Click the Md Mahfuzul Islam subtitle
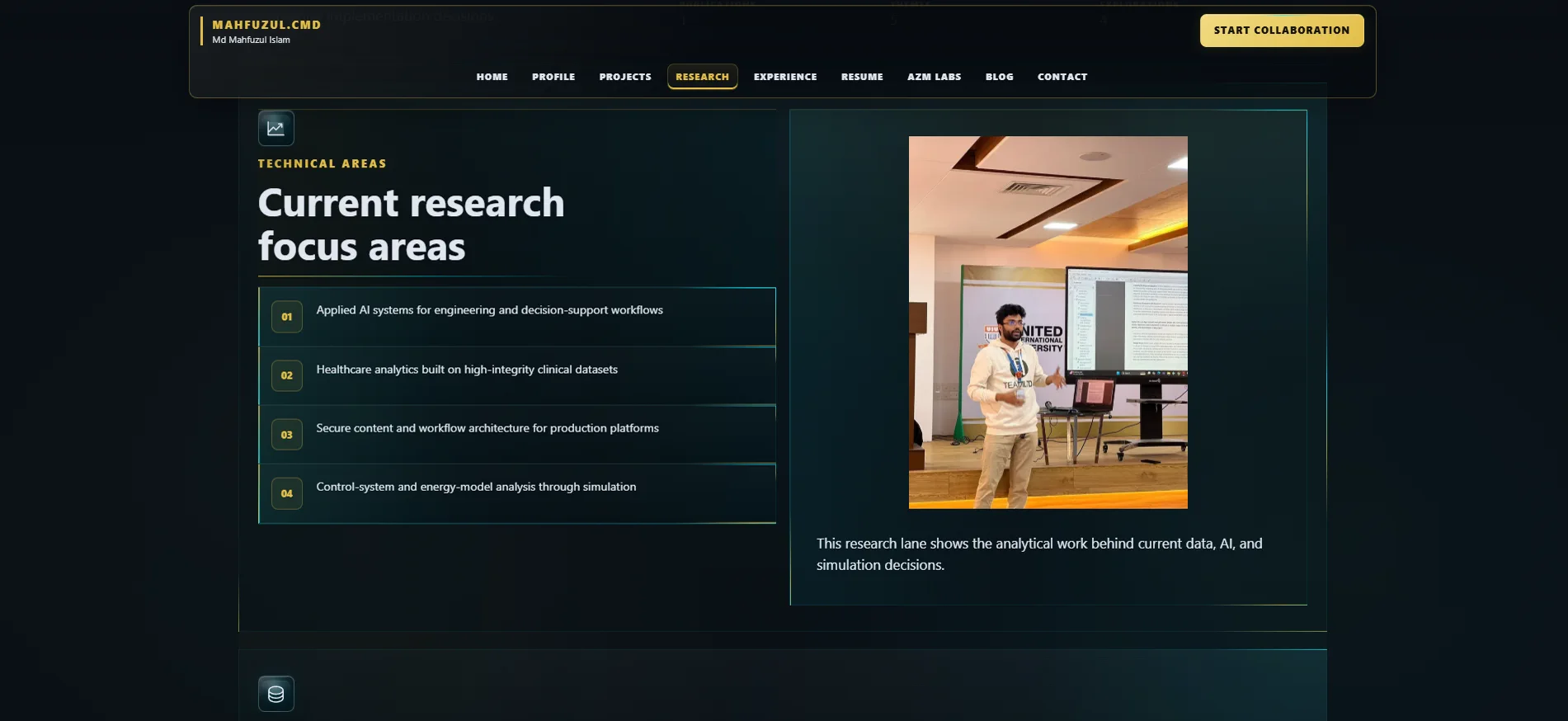The image size is (1568, 721). click(x=251, y=40)
